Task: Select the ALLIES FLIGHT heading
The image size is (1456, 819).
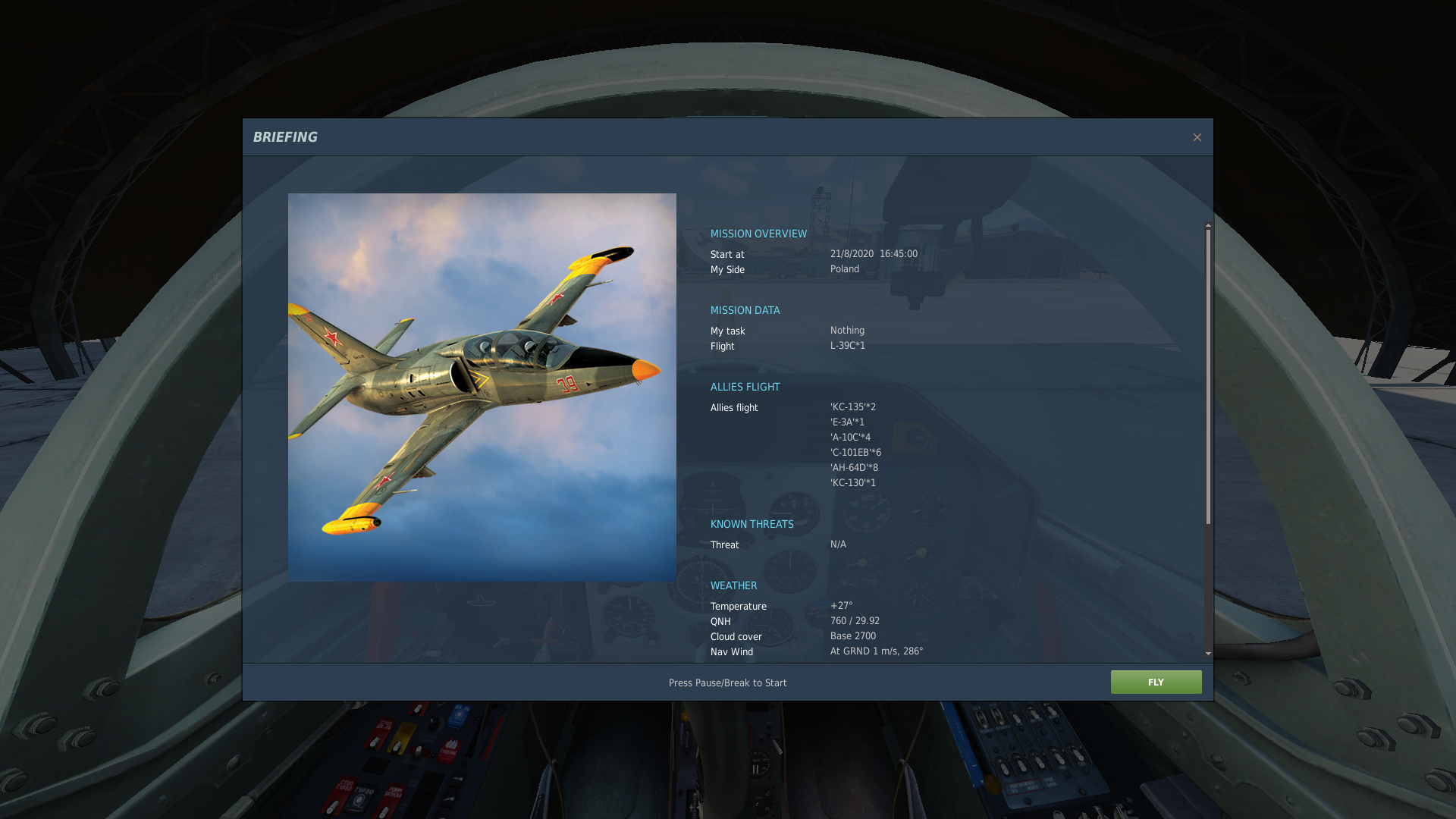Action: tap(745, 387)
